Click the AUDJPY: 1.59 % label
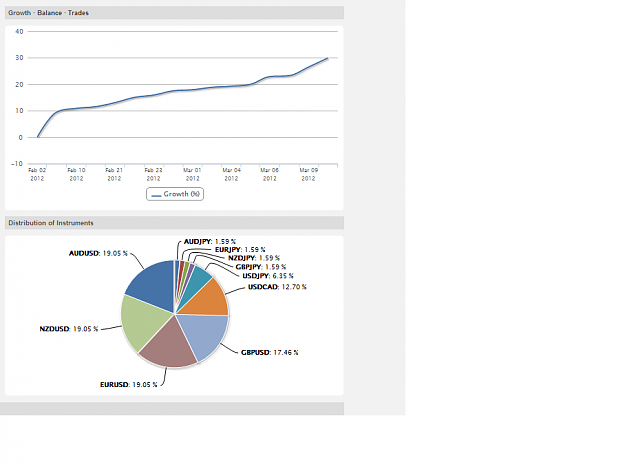The image size is (625, 467). 210,242
